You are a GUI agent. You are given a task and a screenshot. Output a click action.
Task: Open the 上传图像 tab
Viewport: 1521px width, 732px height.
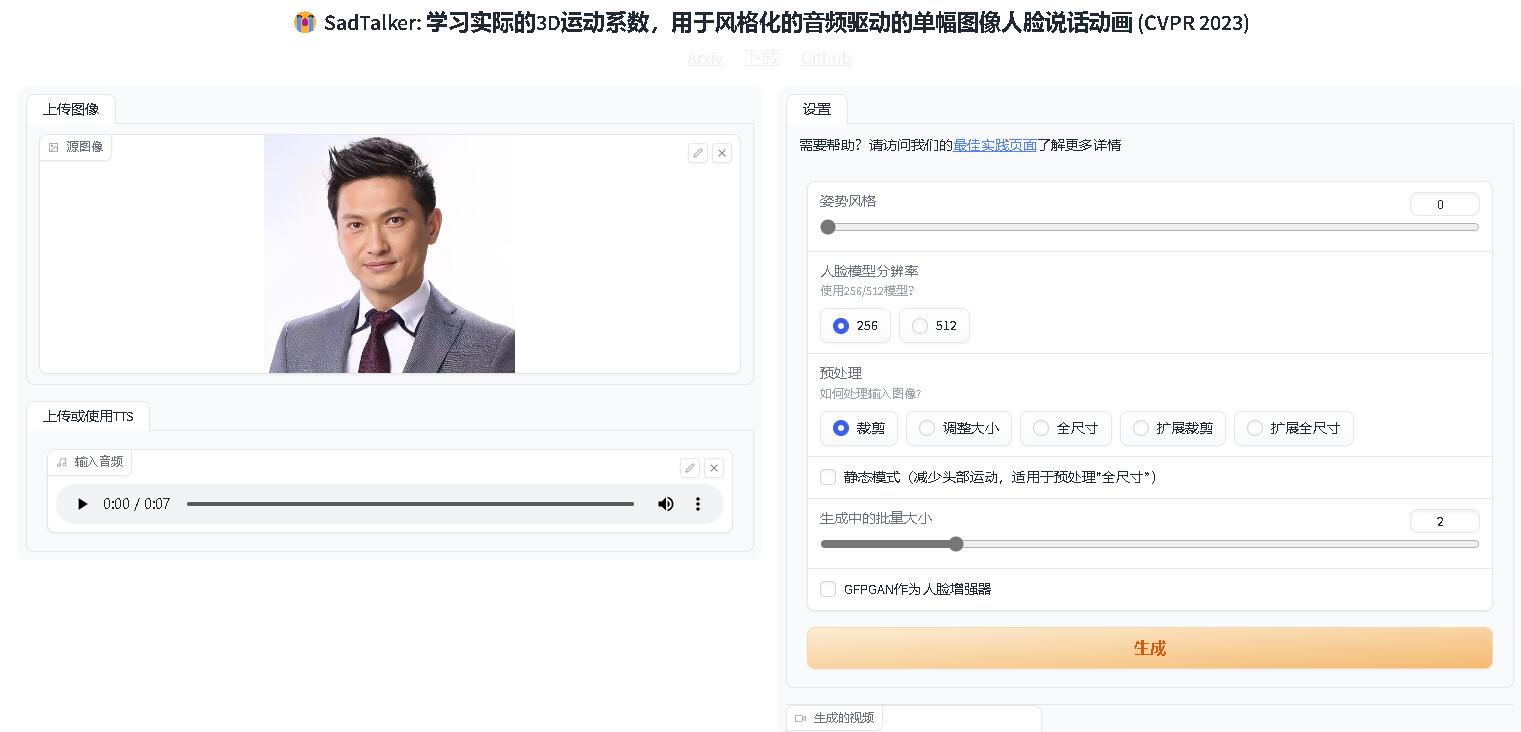pyautogui.click(x=71, y=109)
